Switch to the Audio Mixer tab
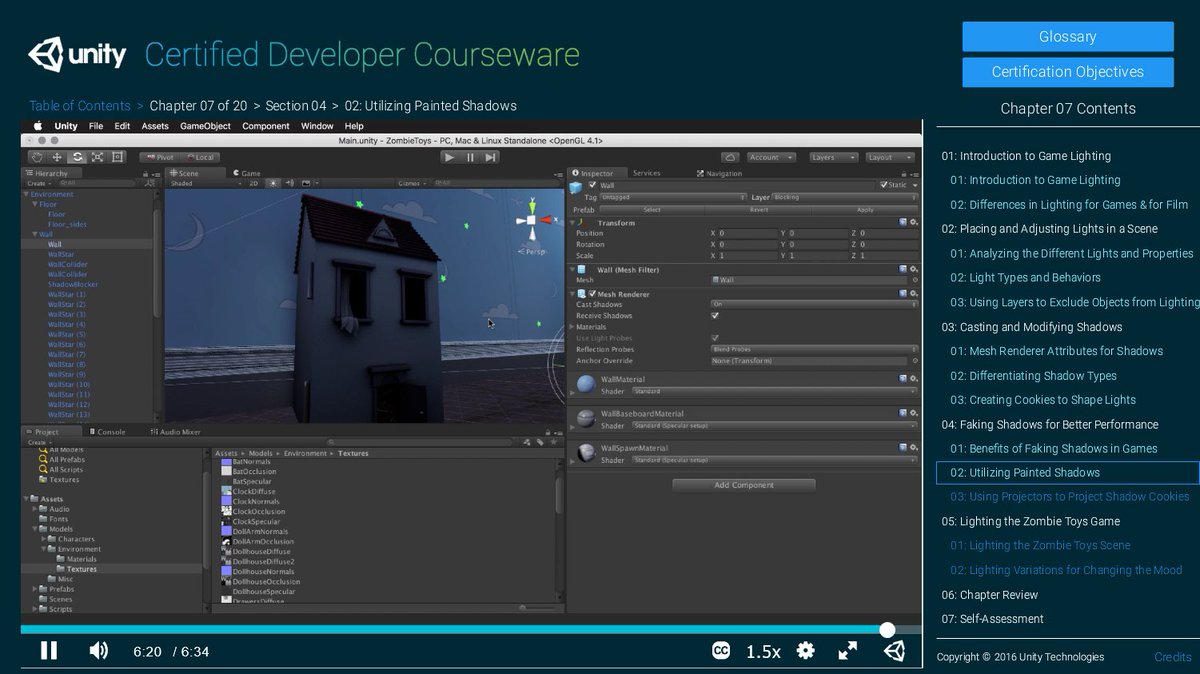This screenshot has height=674, width=1200. point(175,432)
